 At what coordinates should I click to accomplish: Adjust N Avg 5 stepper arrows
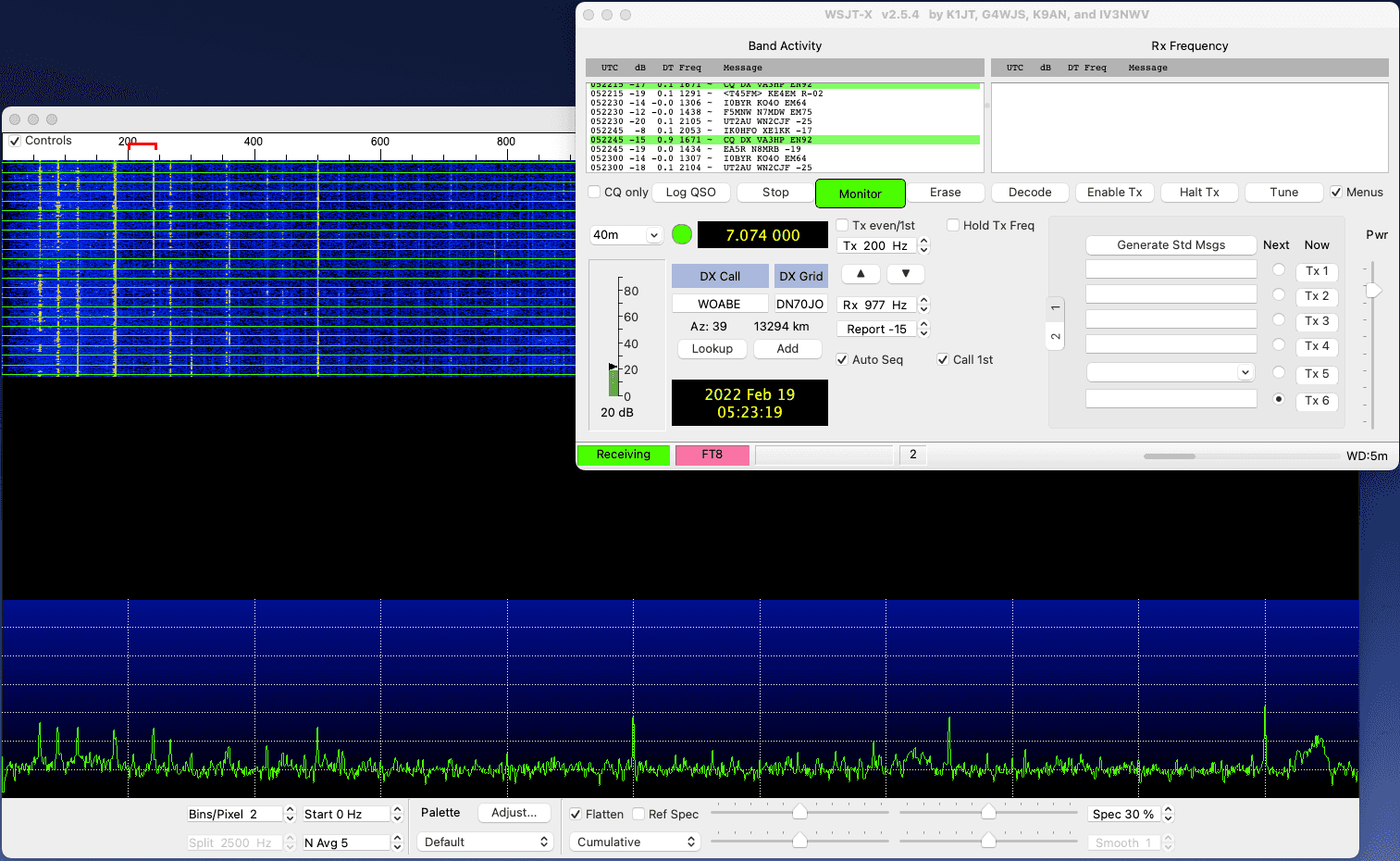[397, 842]
